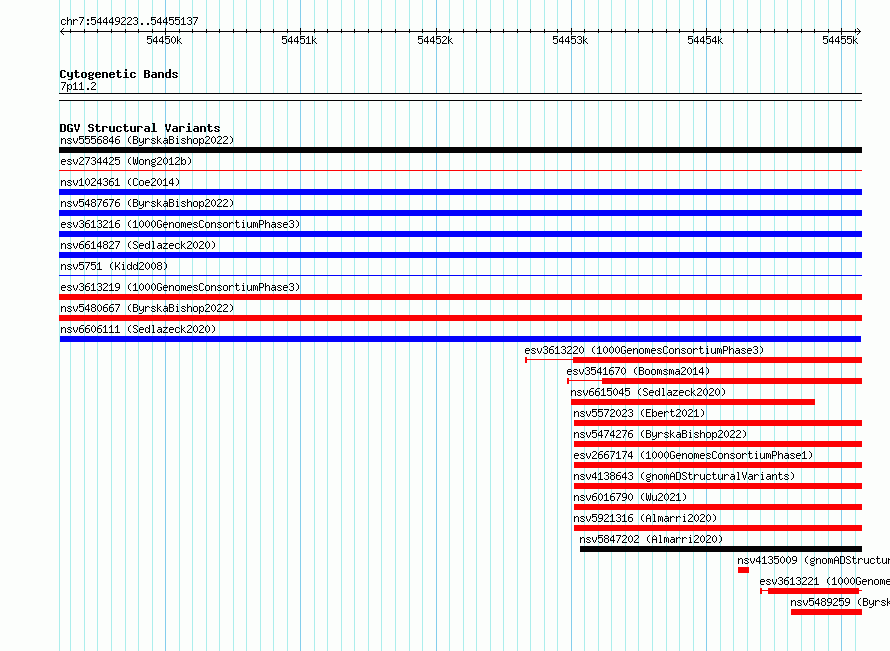Select the thin blue nsv5751 variant line
The width and height of the screenshot is (890, 651).
(460, 275)
